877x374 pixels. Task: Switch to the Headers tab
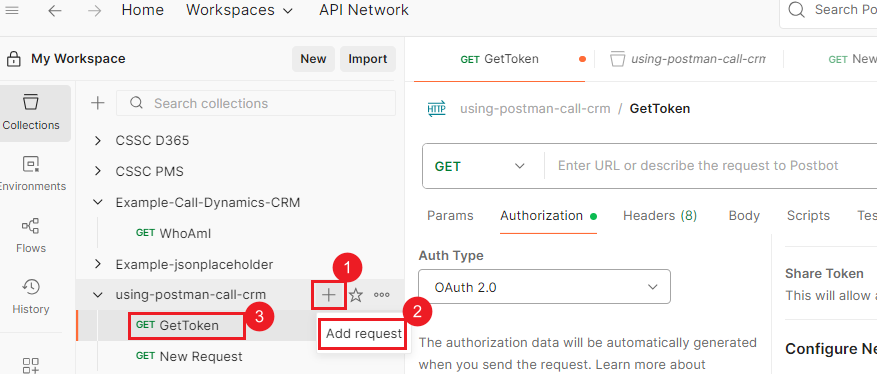coord(660,216)
